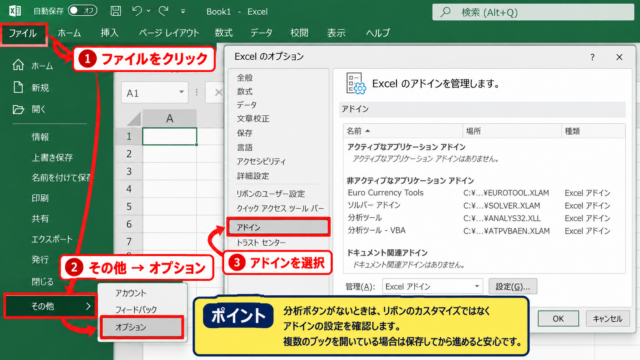Screen dimensions: 640x360
Task: Sort add-ins by 種類 column header
Action: (593, 131)
